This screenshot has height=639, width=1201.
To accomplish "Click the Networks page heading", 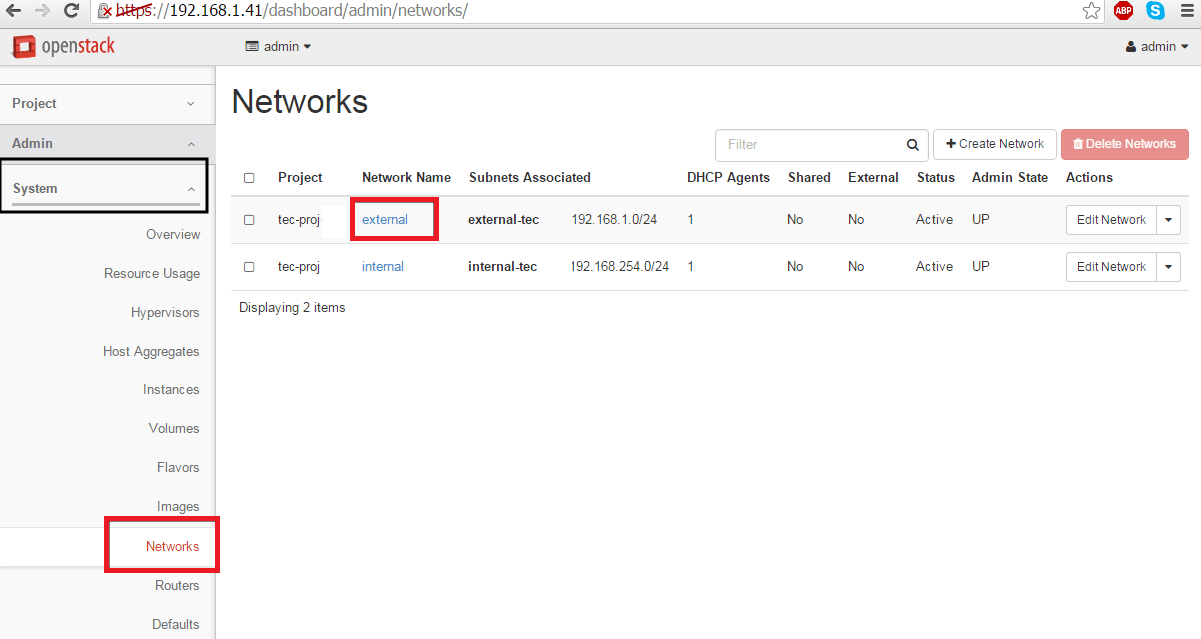I will (x=300, y=102).
